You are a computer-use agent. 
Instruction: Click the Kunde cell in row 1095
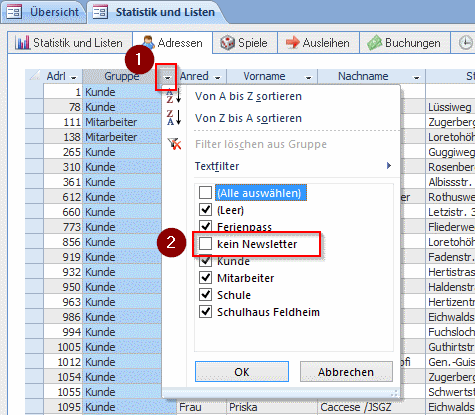point(129,407)
